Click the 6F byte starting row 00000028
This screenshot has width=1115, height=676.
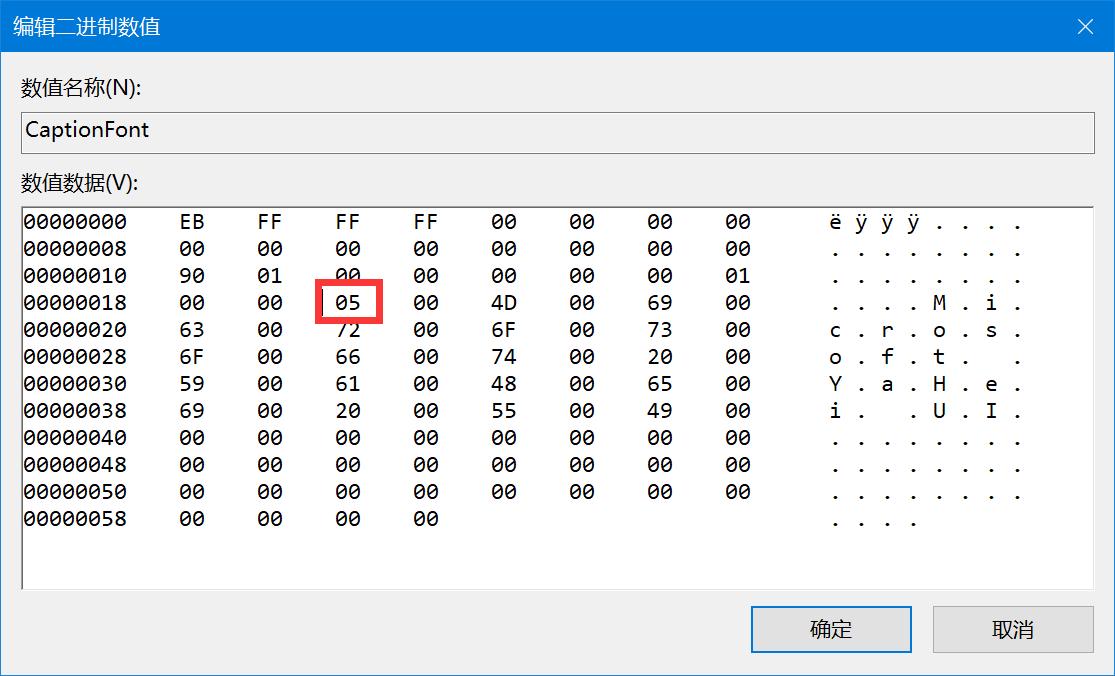190,356
